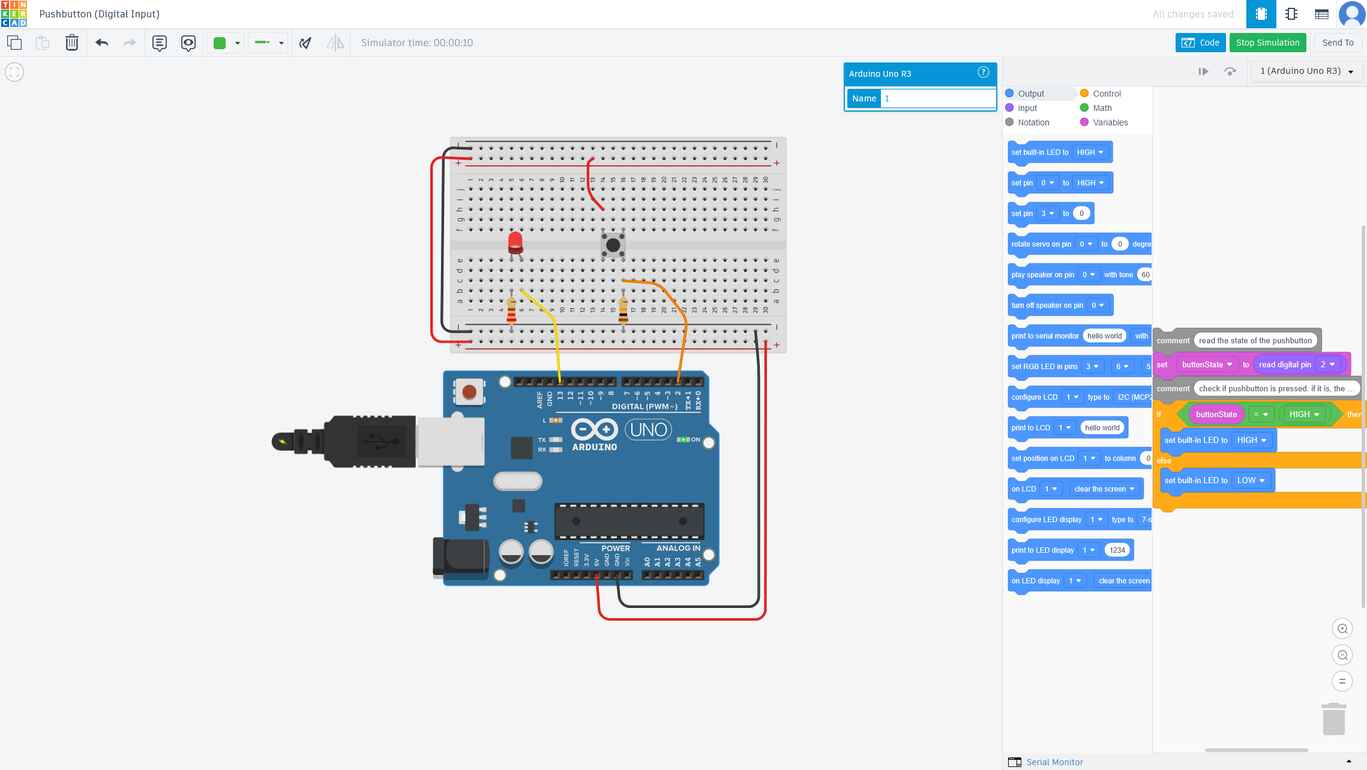Open HIGH dropdown in the if condition
Viewport: 1367px width, 770px height.
click(x=1303, y=414)
